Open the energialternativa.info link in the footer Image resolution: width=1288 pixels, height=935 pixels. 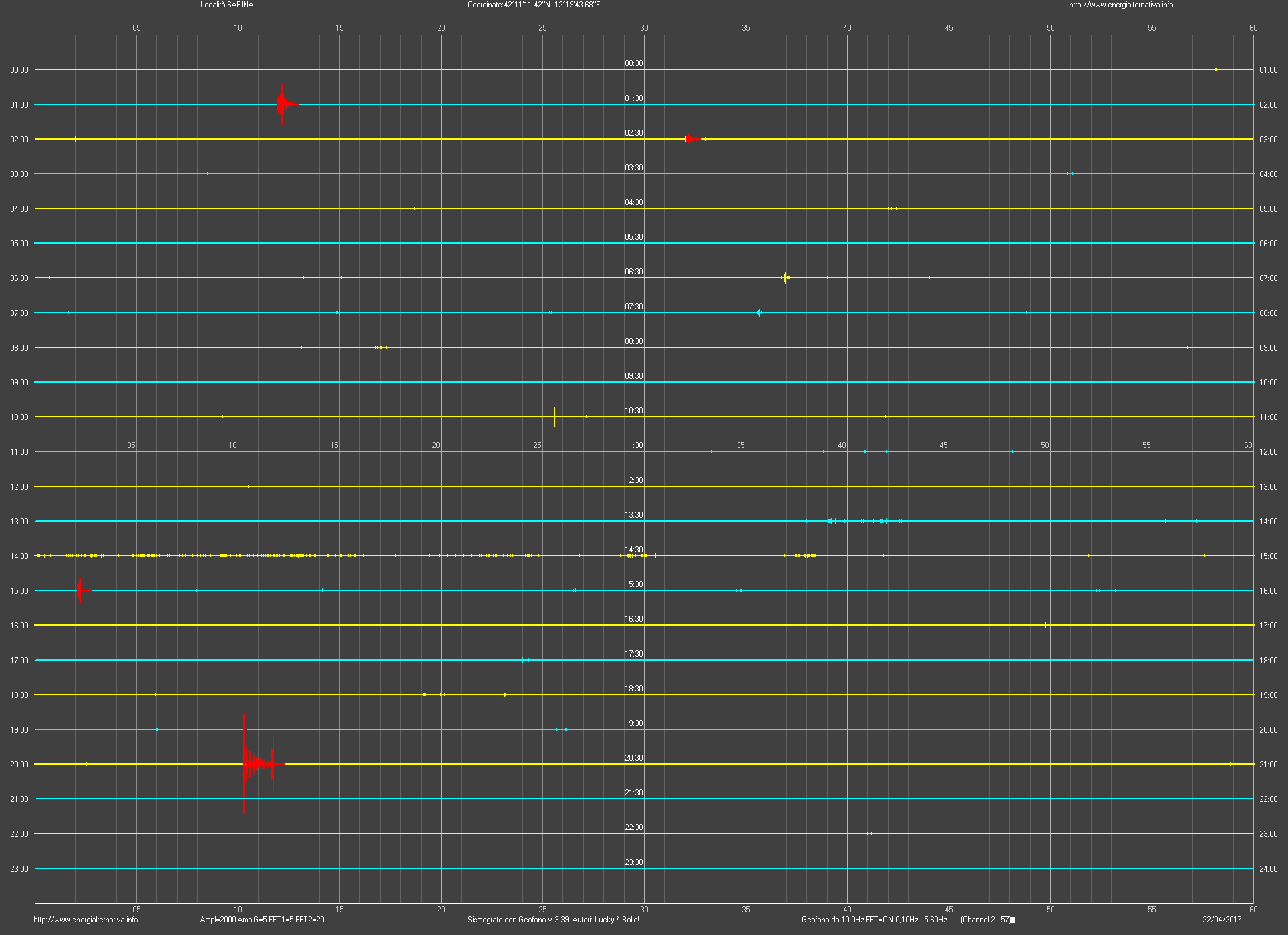click(x=86, y=920)
